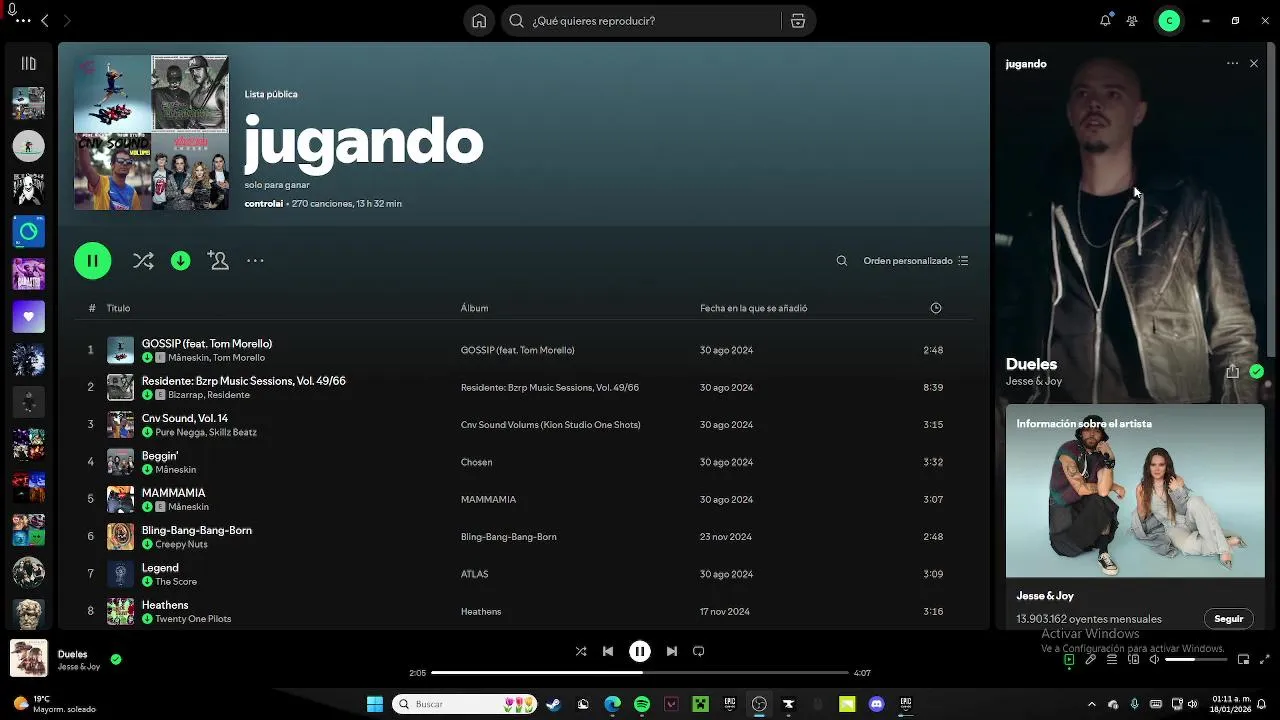Go back with the left arrow
The width and height of the screenshot is (1280, 720).
point(44,21)
